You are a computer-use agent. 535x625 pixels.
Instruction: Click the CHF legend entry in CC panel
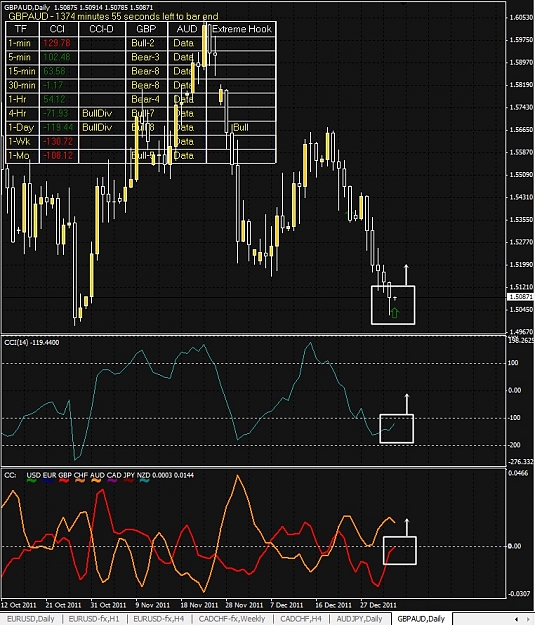(81, 476)
